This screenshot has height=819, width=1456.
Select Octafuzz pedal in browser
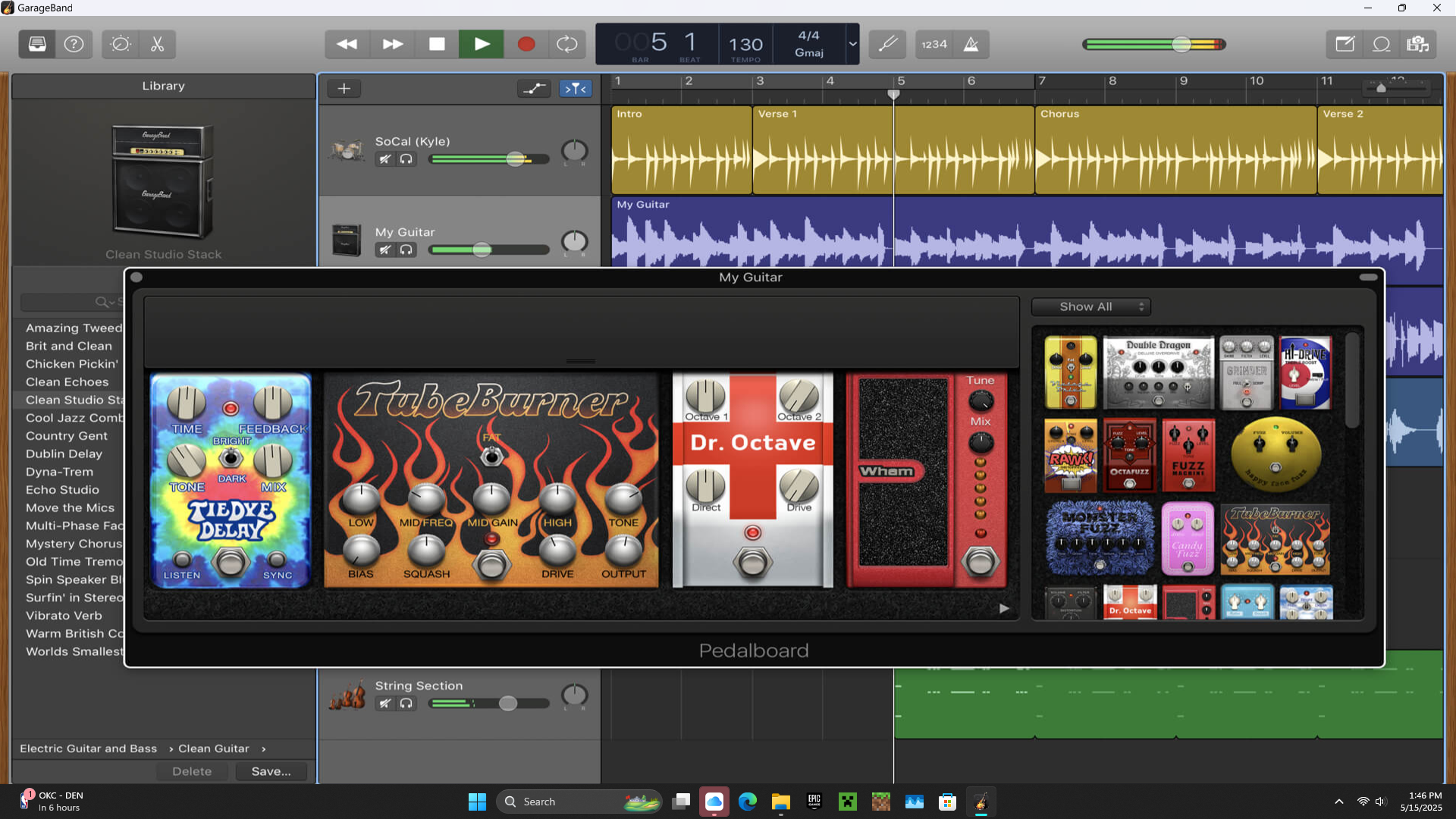(1130, 455)
